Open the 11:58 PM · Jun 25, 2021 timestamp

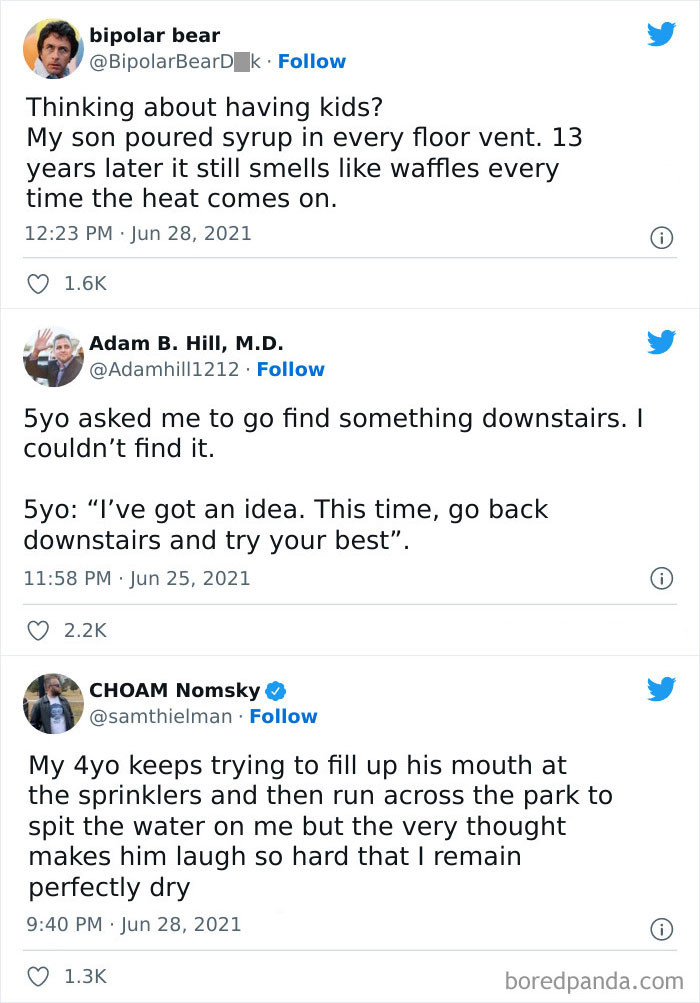pyautogui.click(x=137, y=578)
